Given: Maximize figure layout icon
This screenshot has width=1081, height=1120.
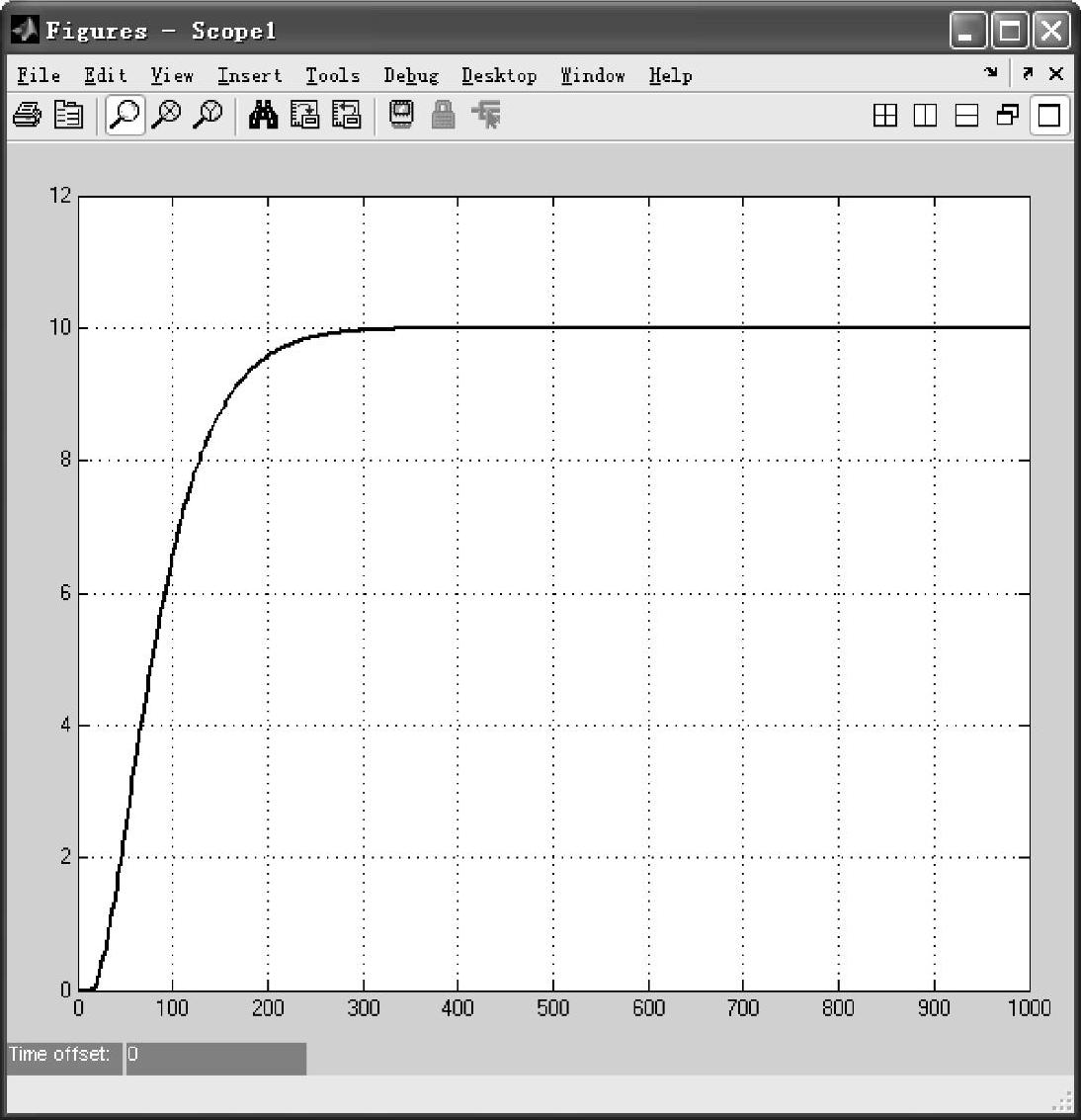Looking at the screenshot, I should click(1048, 115).
